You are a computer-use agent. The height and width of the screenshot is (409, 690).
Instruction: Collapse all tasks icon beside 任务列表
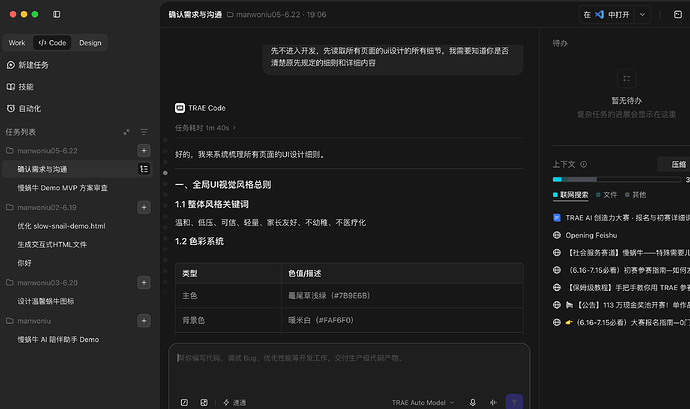point(126,132)
